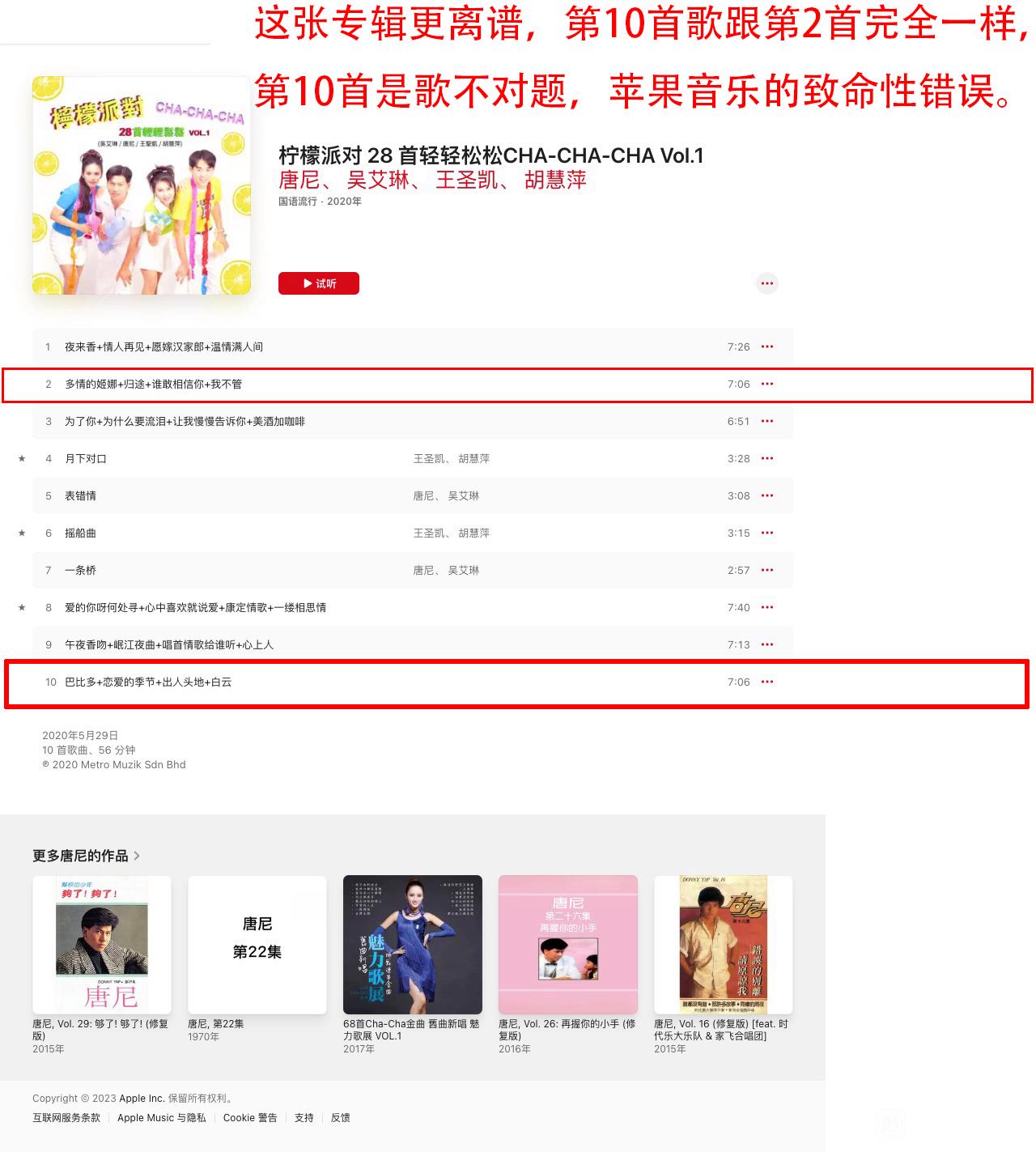Open the 68首Cha-Cha金曲 album thumbnail
This screenshot has height=1152, width=1036.
pyautogui.click(x=413, y=945)
